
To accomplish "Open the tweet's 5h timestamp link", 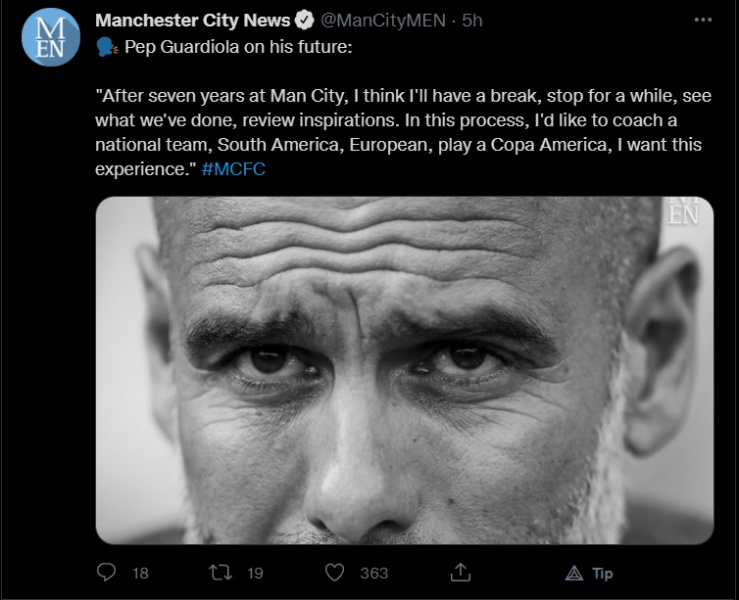I will 471,21.
